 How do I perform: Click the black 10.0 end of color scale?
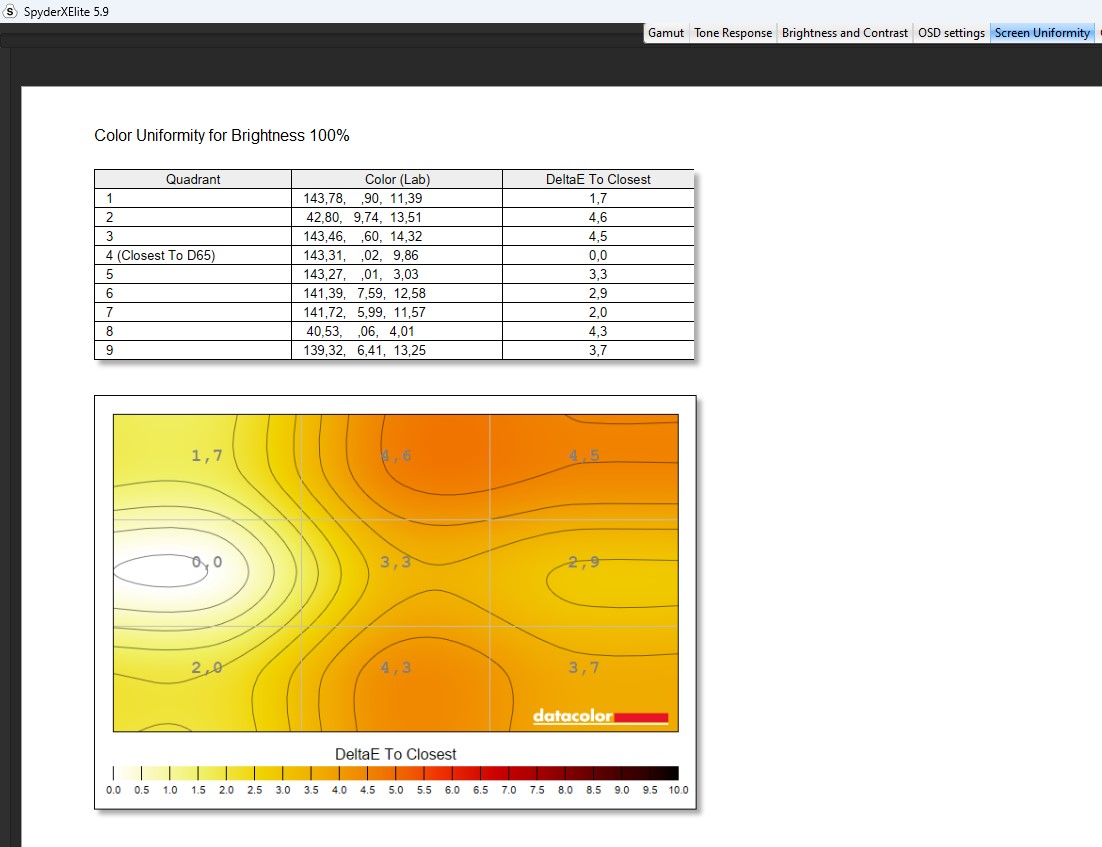[x=671, y=773]
